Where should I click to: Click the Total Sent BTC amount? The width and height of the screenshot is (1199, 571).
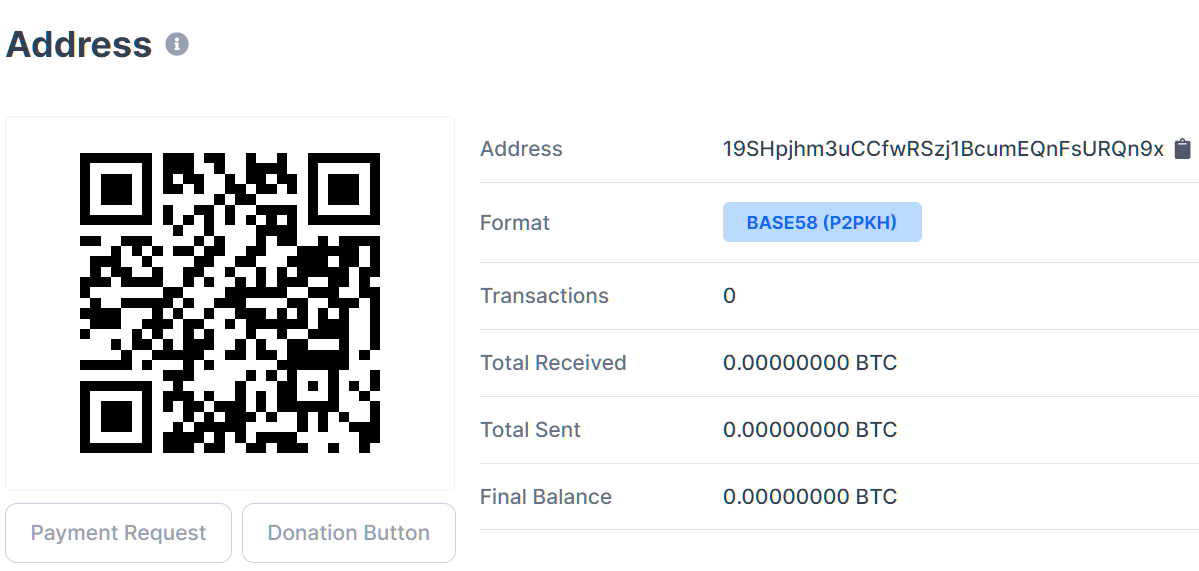pyautogui.click(x=810, y=430)
